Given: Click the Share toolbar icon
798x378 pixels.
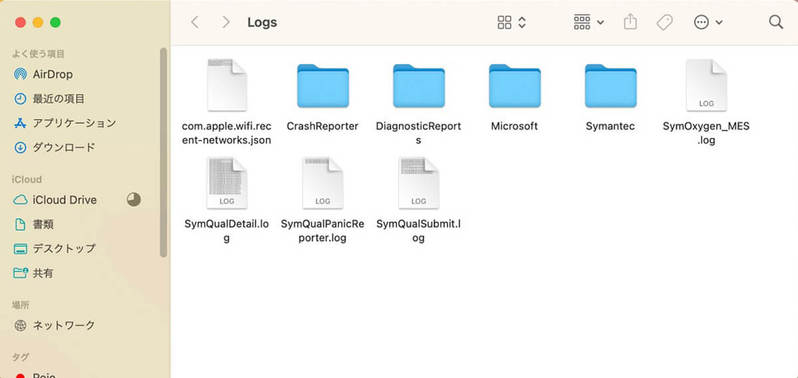Looking at the screenshot, I should tap(630, 22).
